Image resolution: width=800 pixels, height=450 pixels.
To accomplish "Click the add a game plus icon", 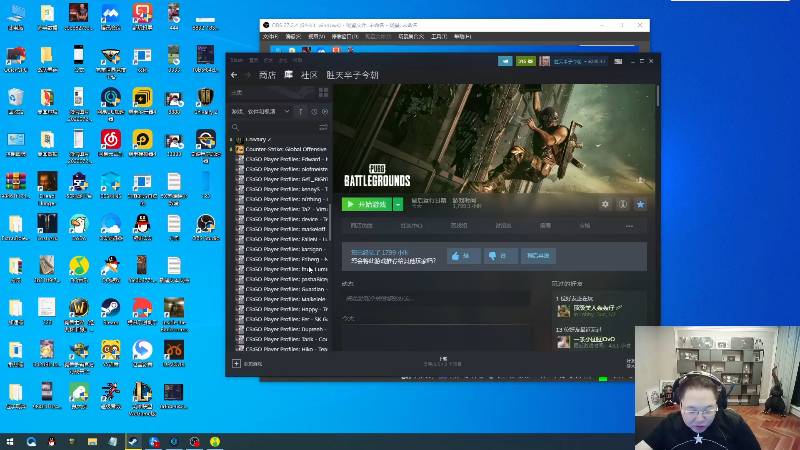I will [236, 364].
